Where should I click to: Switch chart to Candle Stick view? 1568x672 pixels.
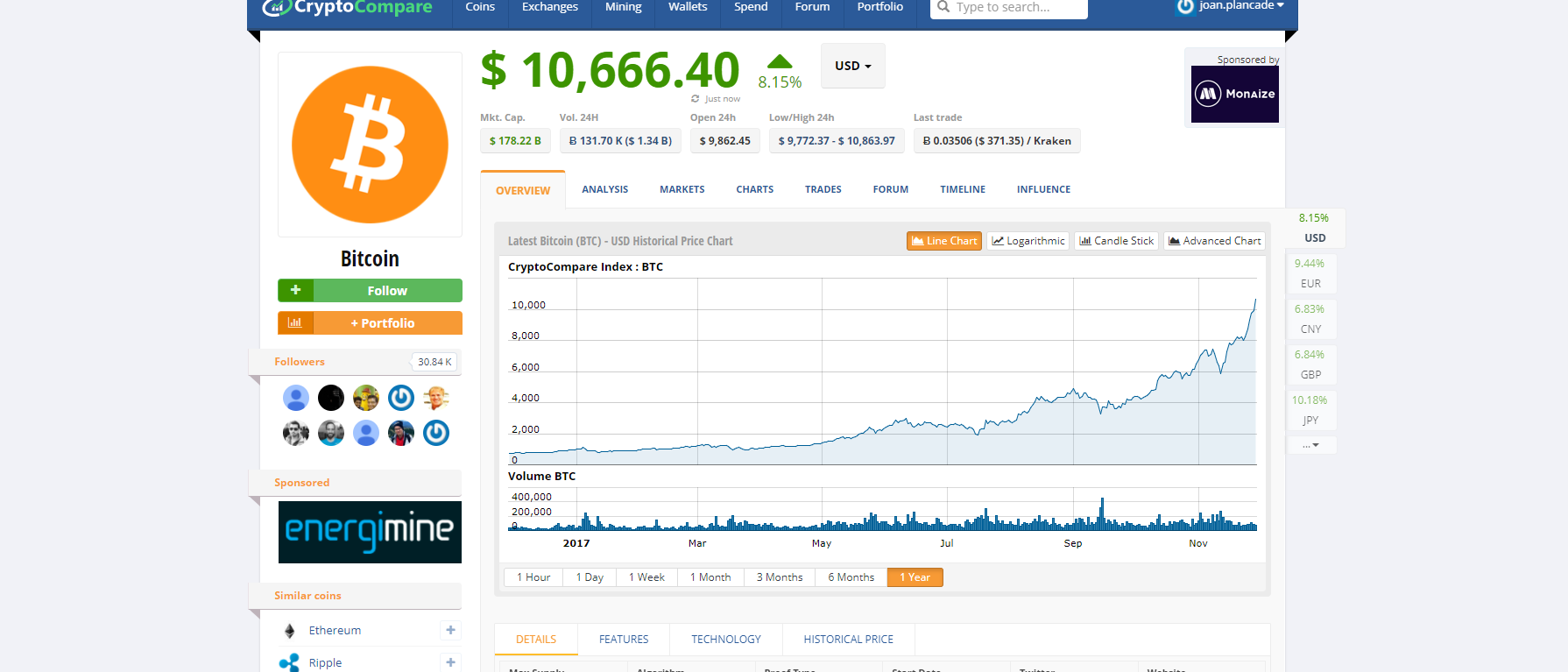[1117, 241]
